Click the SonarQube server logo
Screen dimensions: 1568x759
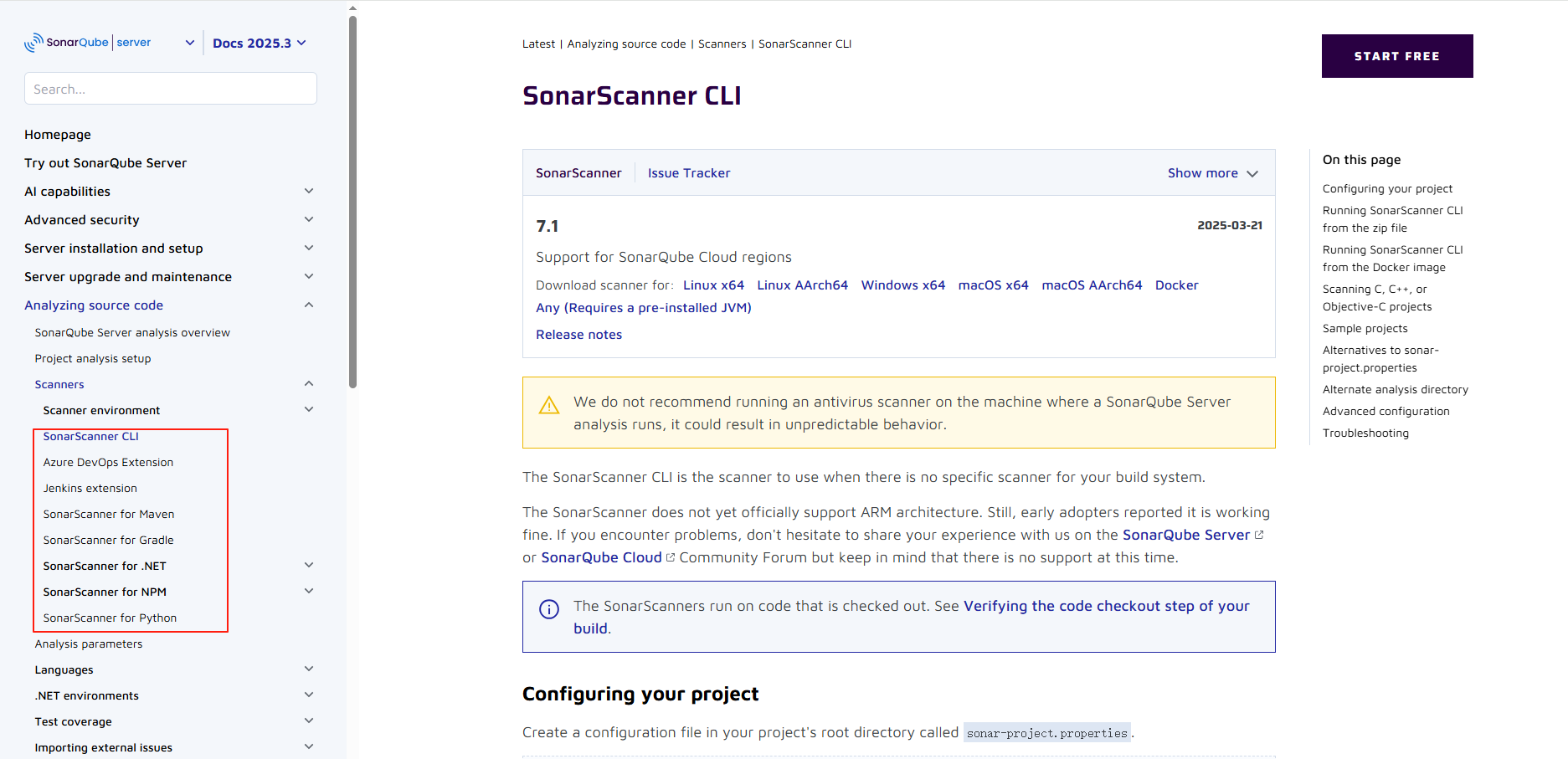point(88,43)
